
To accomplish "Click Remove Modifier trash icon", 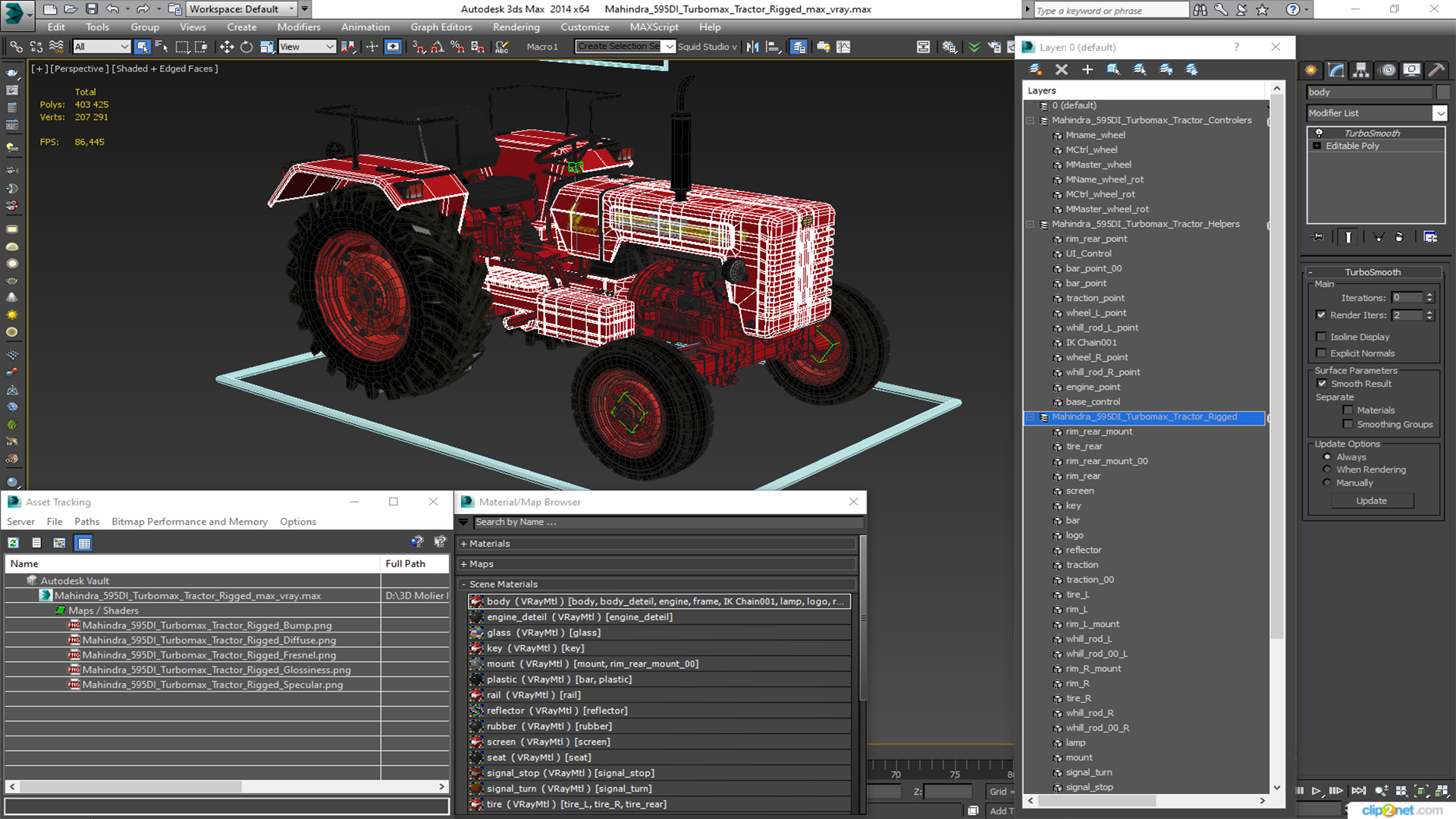I will tap(1399, 237).
